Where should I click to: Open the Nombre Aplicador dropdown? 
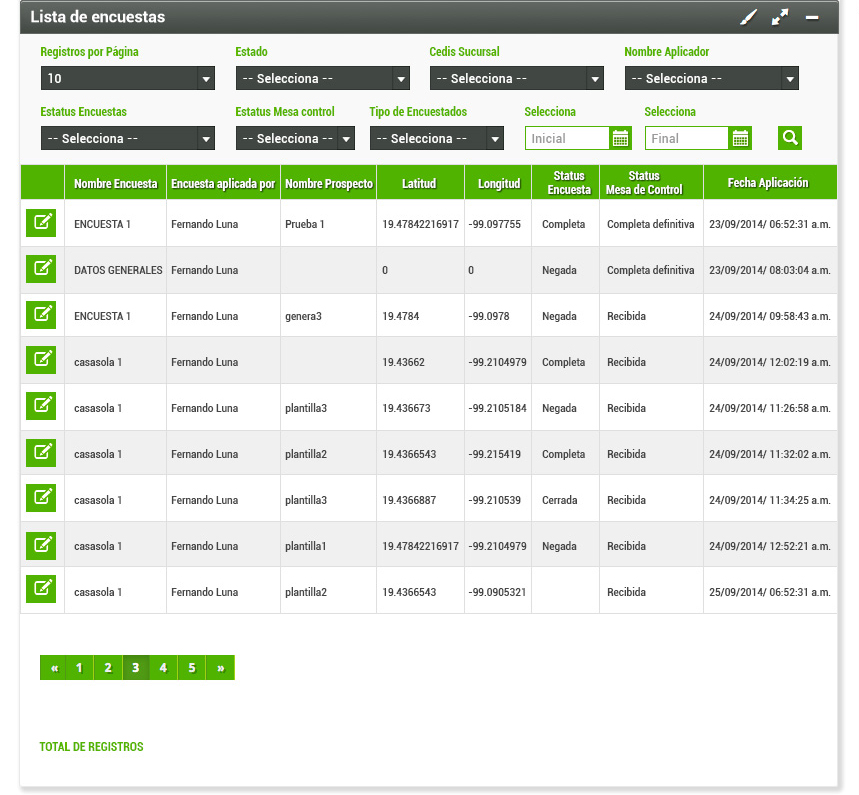click(x=711, y=77)
